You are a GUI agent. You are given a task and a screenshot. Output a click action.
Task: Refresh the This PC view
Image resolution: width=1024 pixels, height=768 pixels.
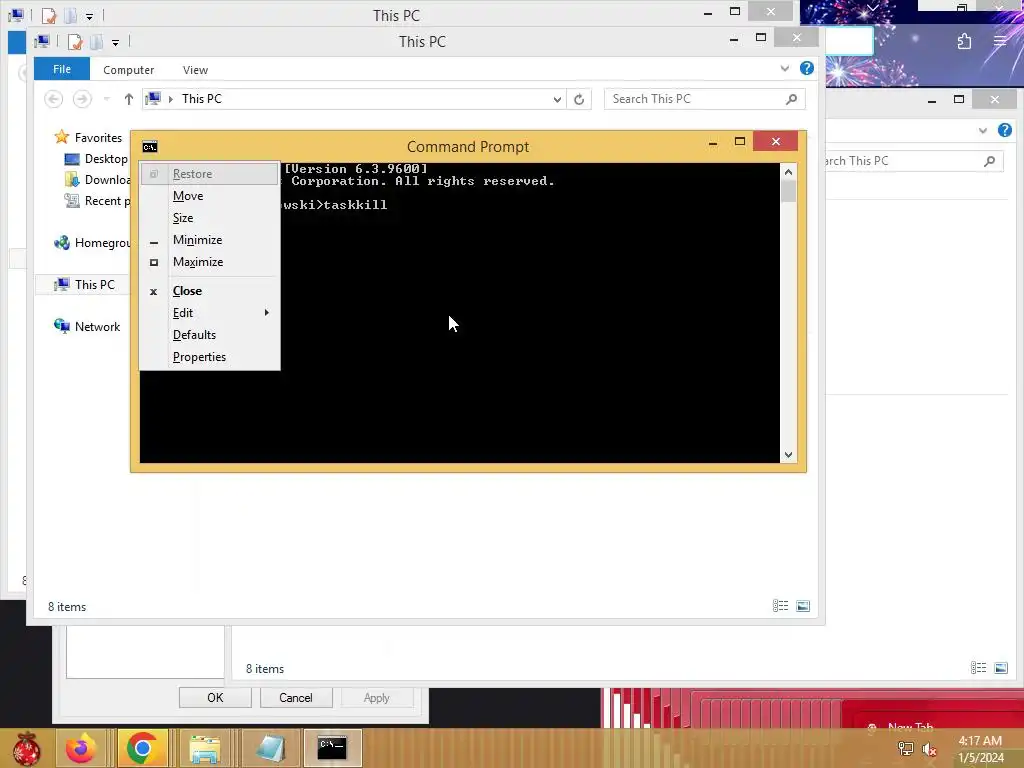(579, 99)
